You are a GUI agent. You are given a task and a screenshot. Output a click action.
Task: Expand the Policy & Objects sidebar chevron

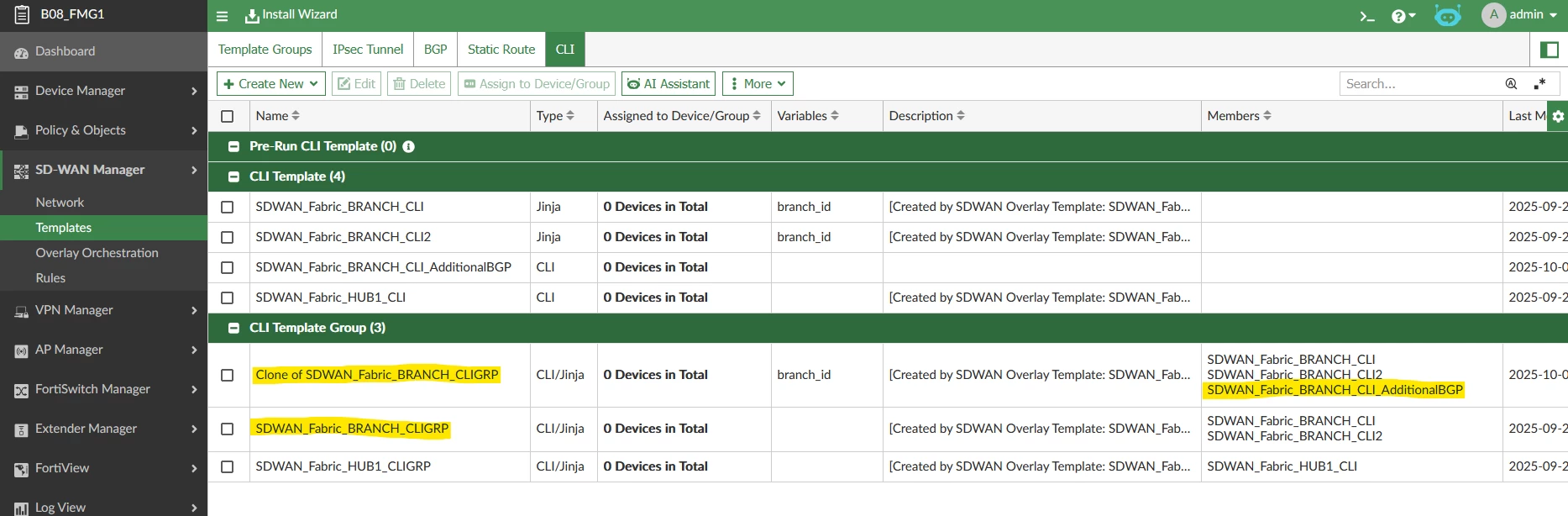[194, 130]
